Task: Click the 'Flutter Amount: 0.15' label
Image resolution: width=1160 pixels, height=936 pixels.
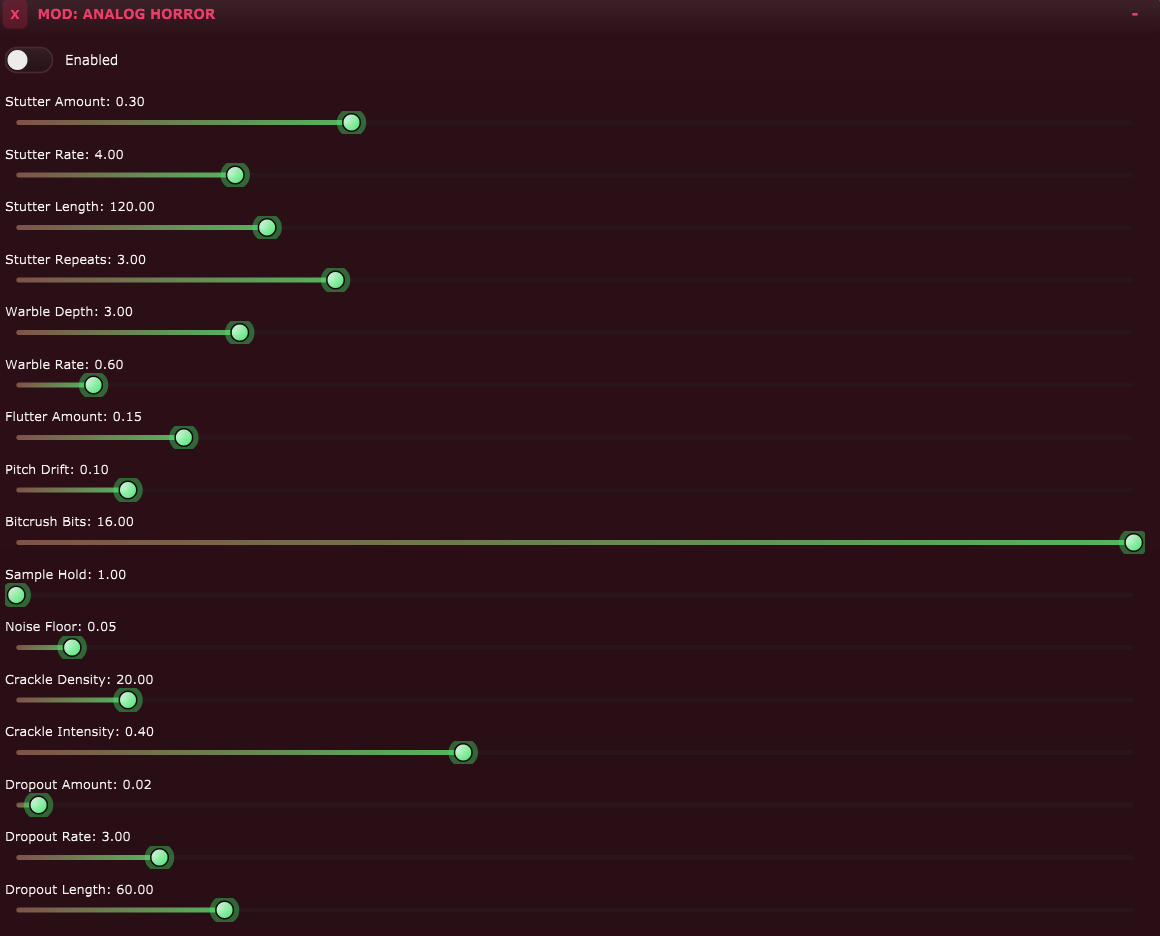Action: (x=73, y=417)
